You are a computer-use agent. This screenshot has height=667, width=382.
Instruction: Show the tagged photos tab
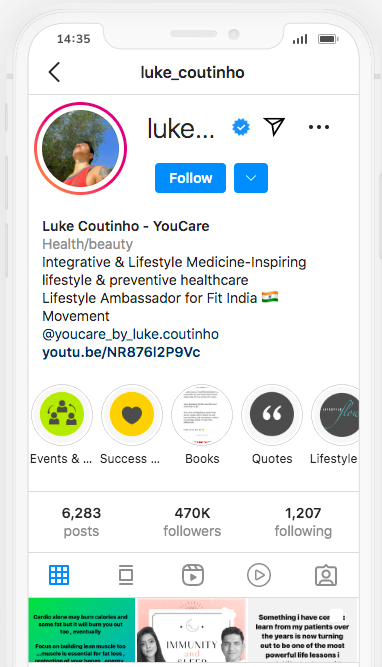pyautogui.click(x=326, y=575)
